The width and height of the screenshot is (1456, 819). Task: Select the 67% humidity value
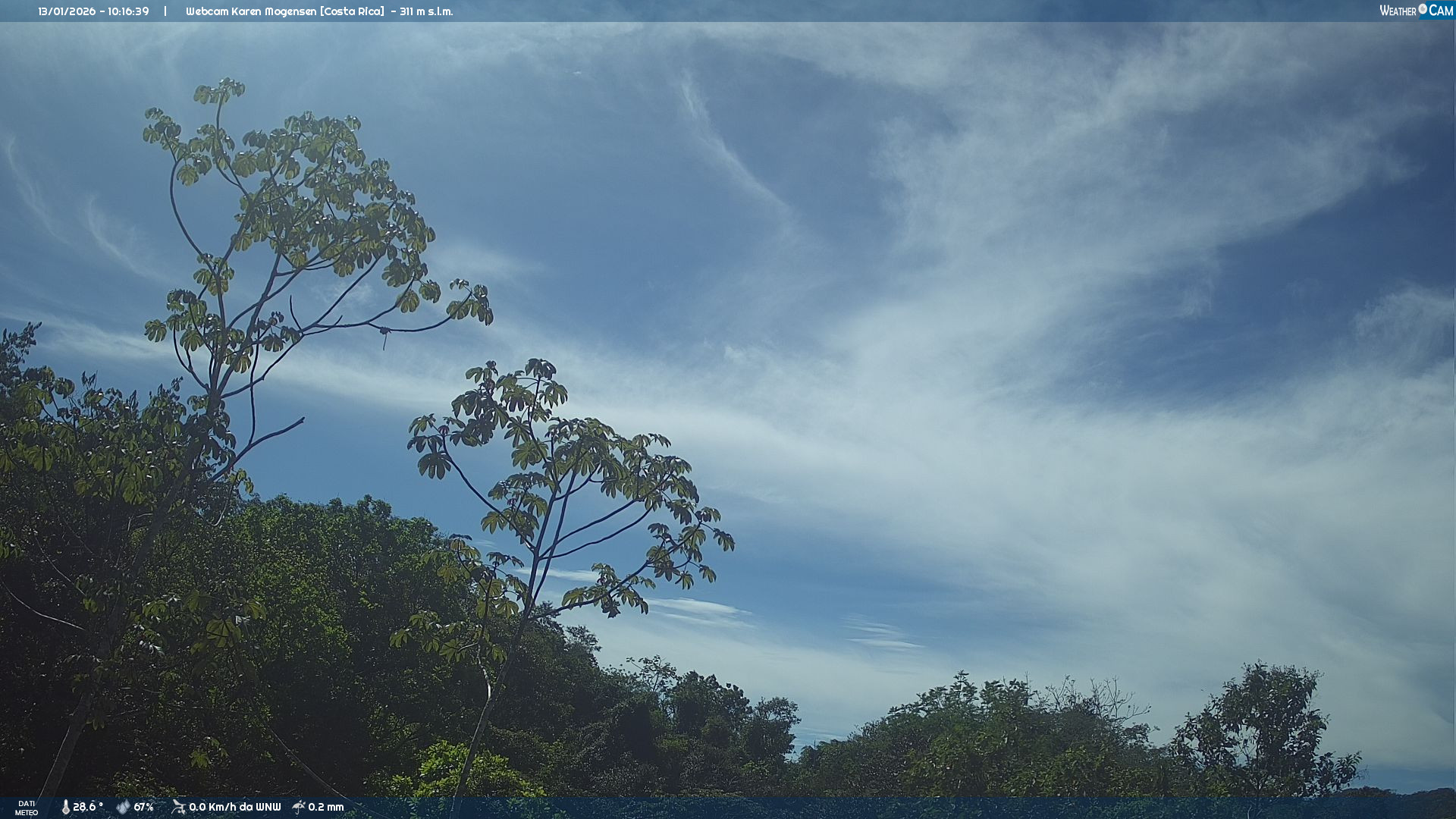144,807
